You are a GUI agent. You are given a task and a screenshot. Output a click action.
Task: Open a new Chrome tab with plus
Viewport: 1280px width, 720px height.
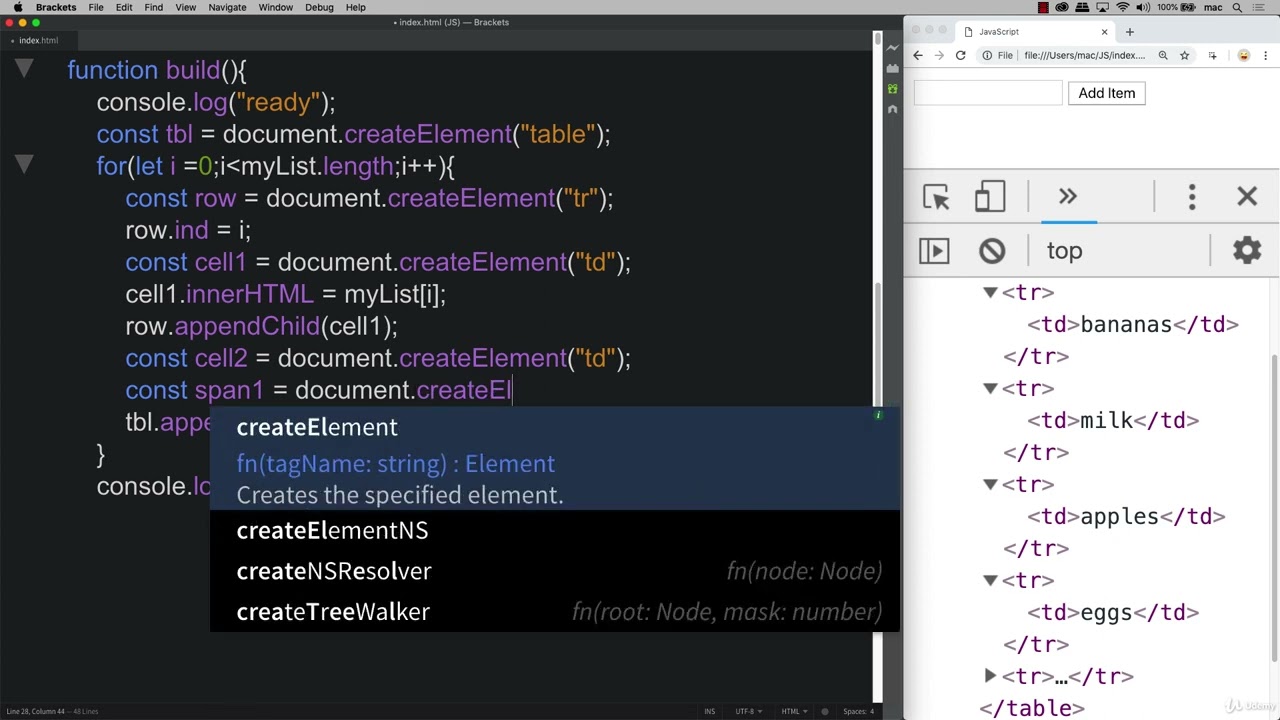click(x=1129, y=32)
